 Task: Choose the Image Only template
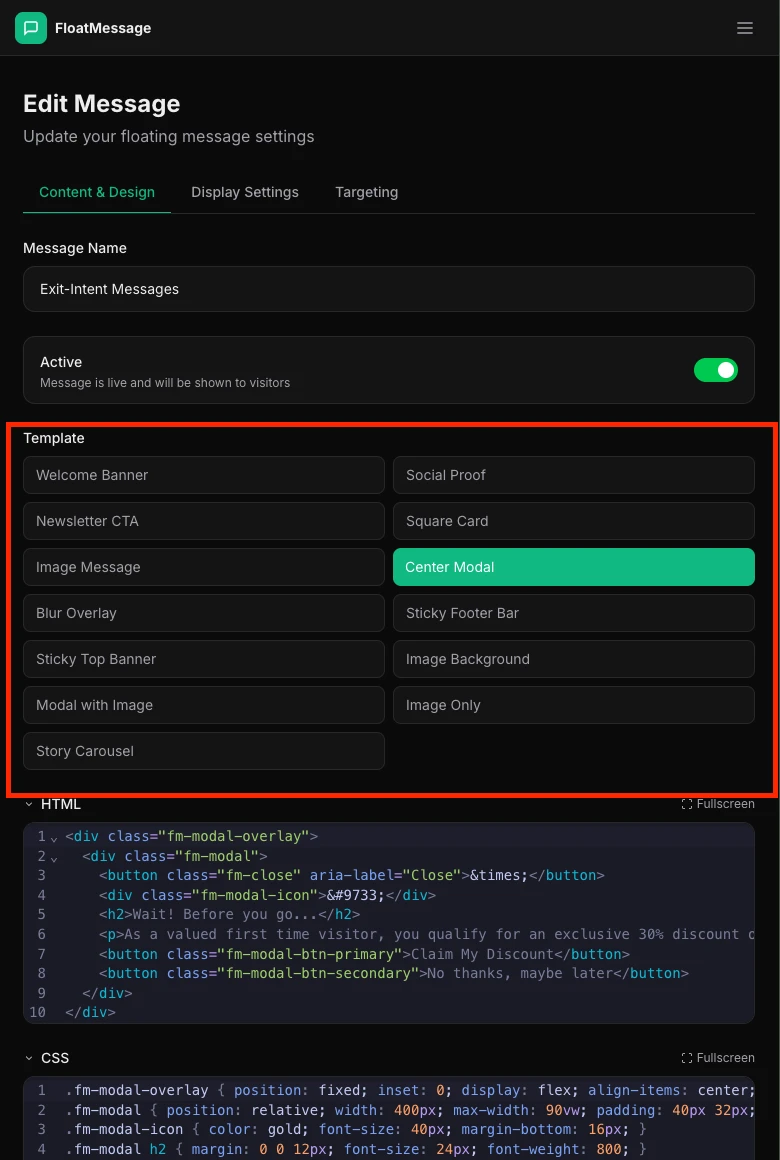pos(573,705)
